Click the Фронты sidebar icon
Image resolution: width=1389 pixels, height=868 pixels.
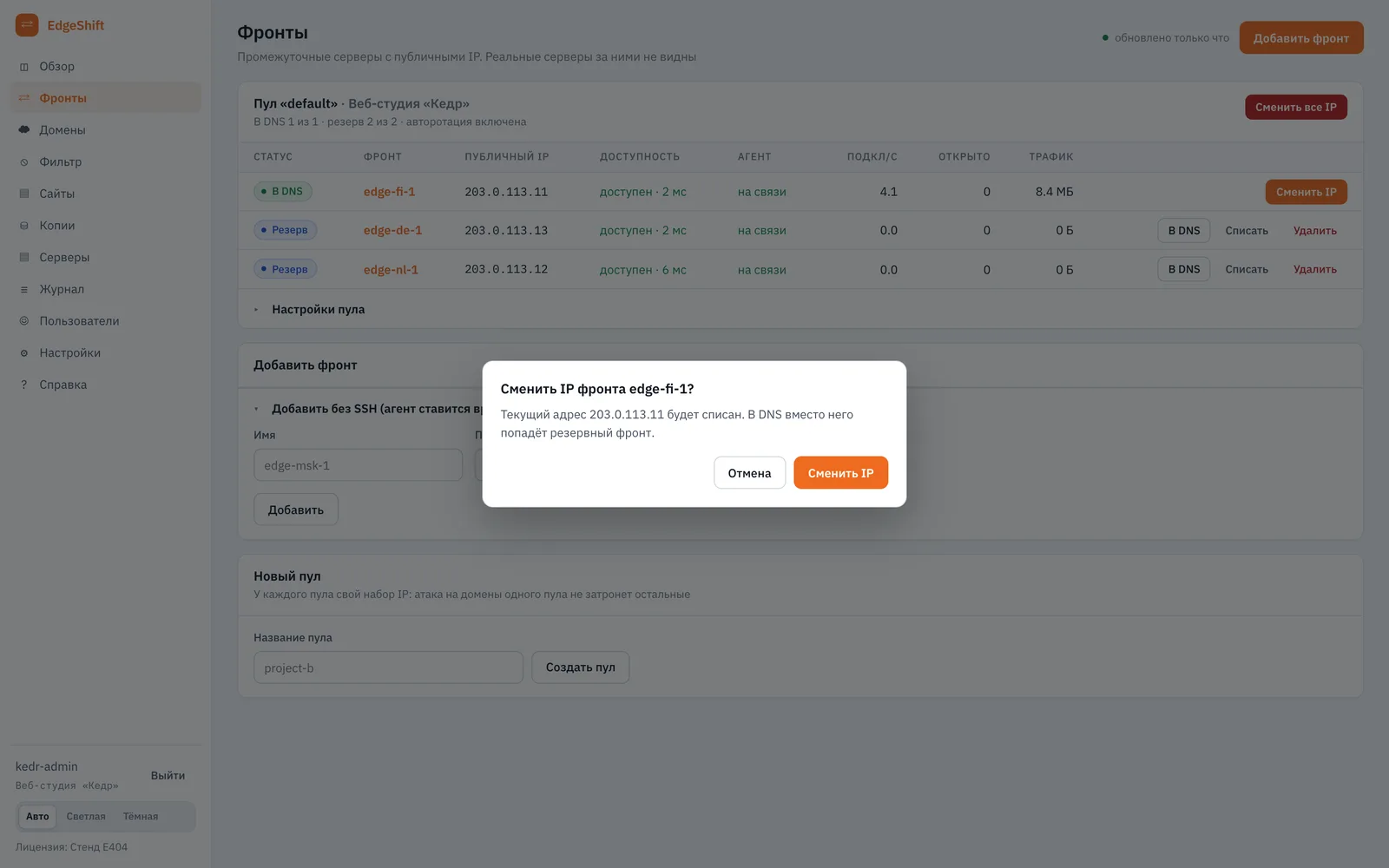pyautogui.click(x=24, y=98)
